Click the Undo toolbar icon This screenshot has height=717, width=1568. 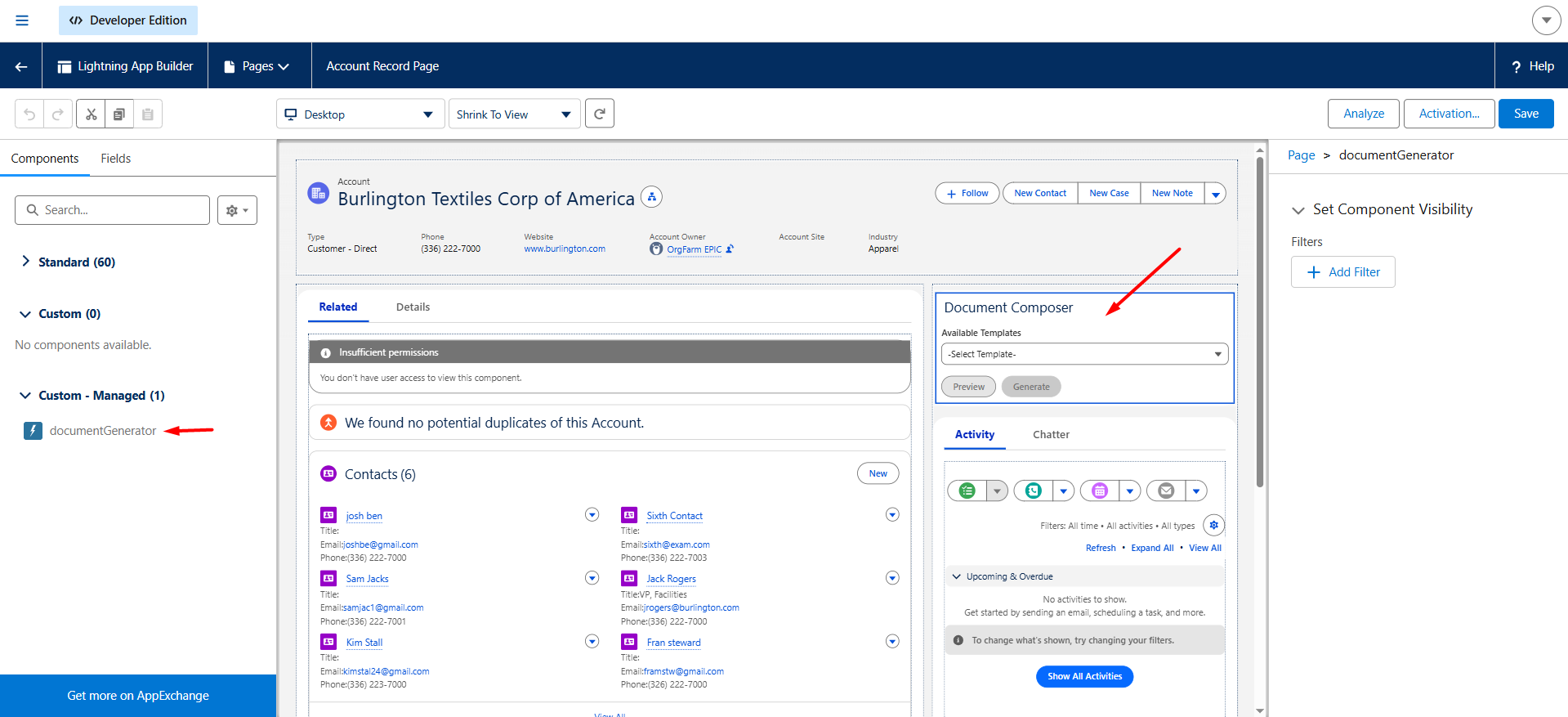click(x=29, y=114)
